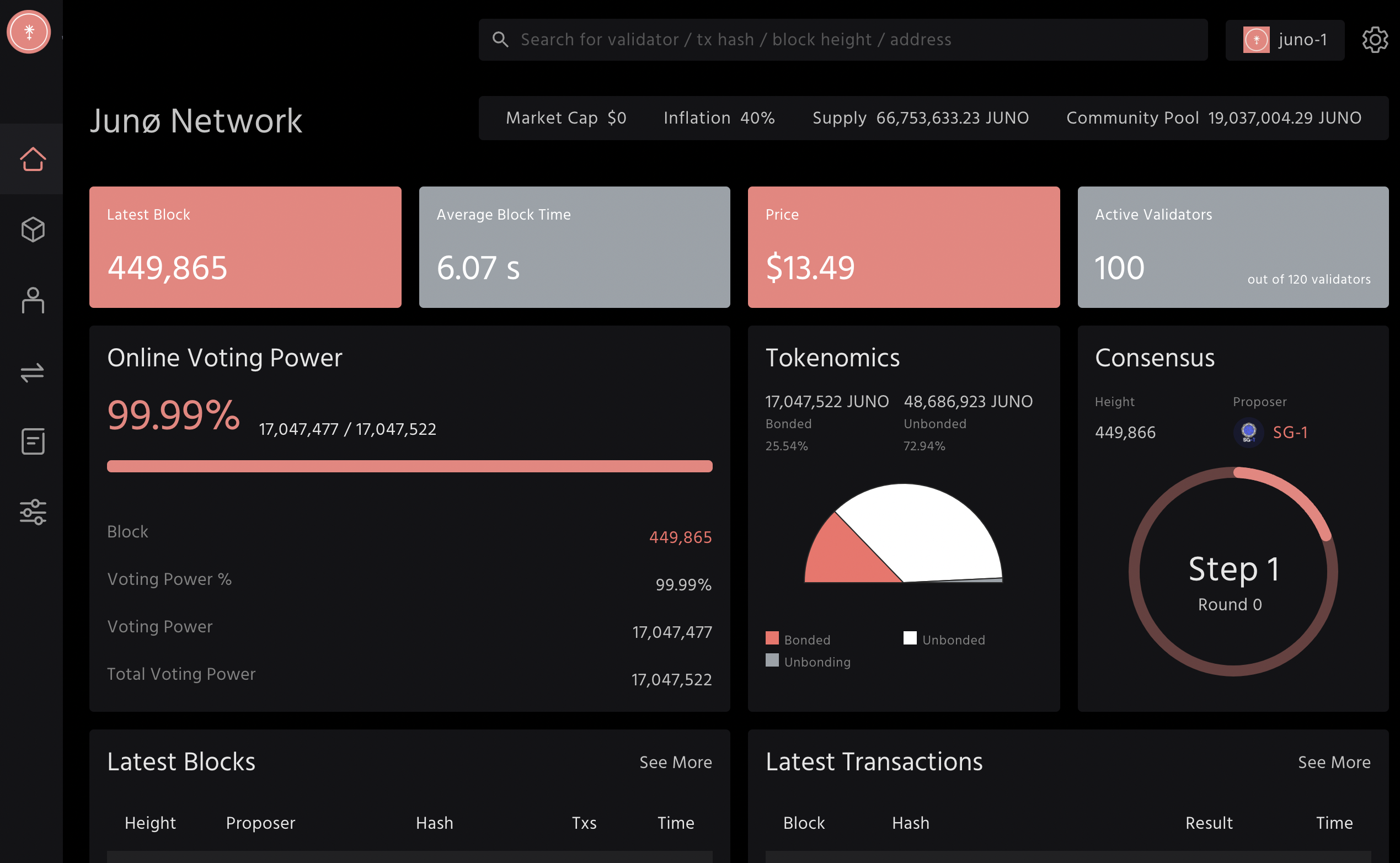Click block 449,865 in voting power

pos(680,537)
